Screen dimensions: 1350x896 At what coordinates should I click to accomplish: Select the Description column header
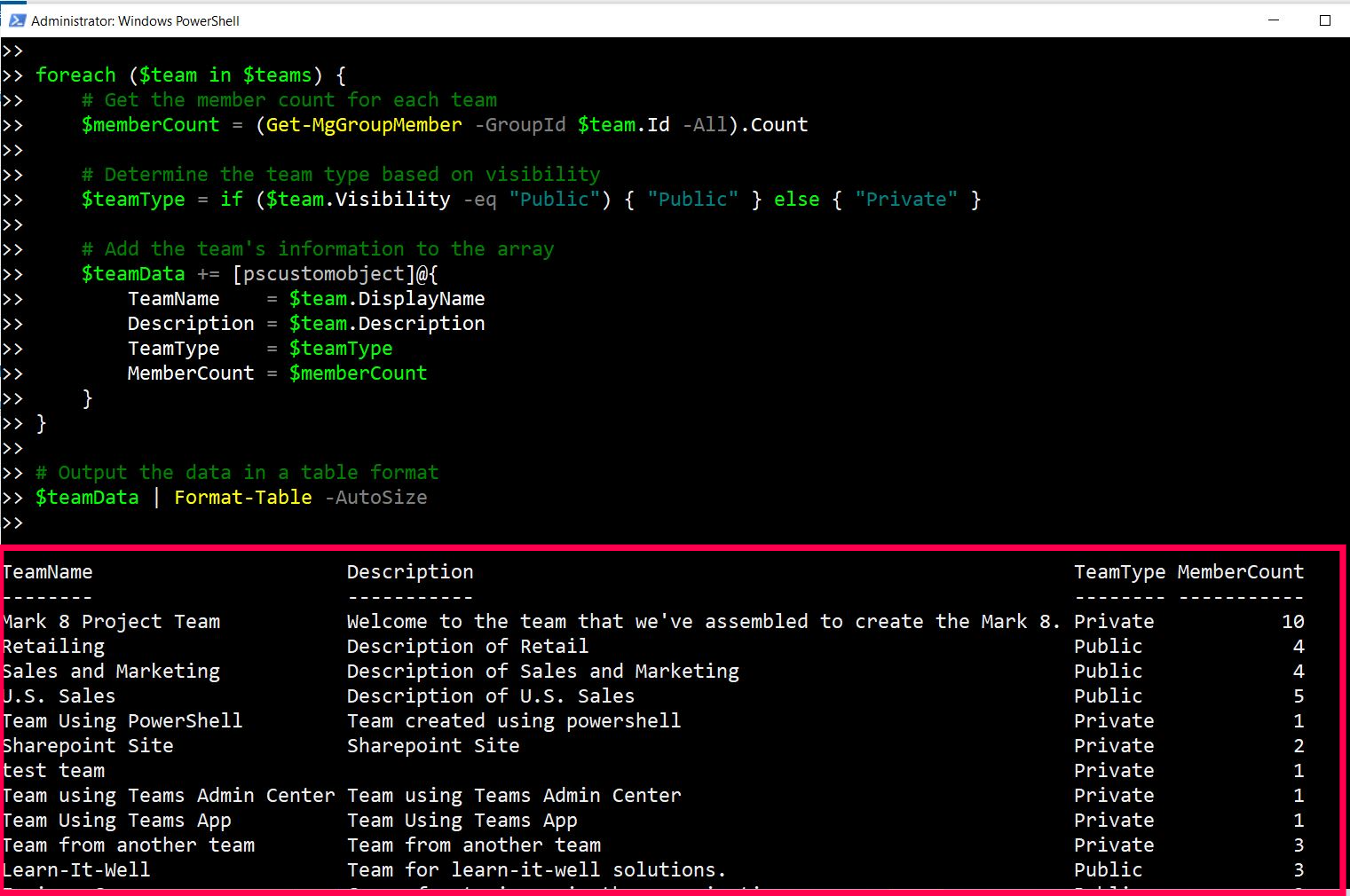pos(409,572)
